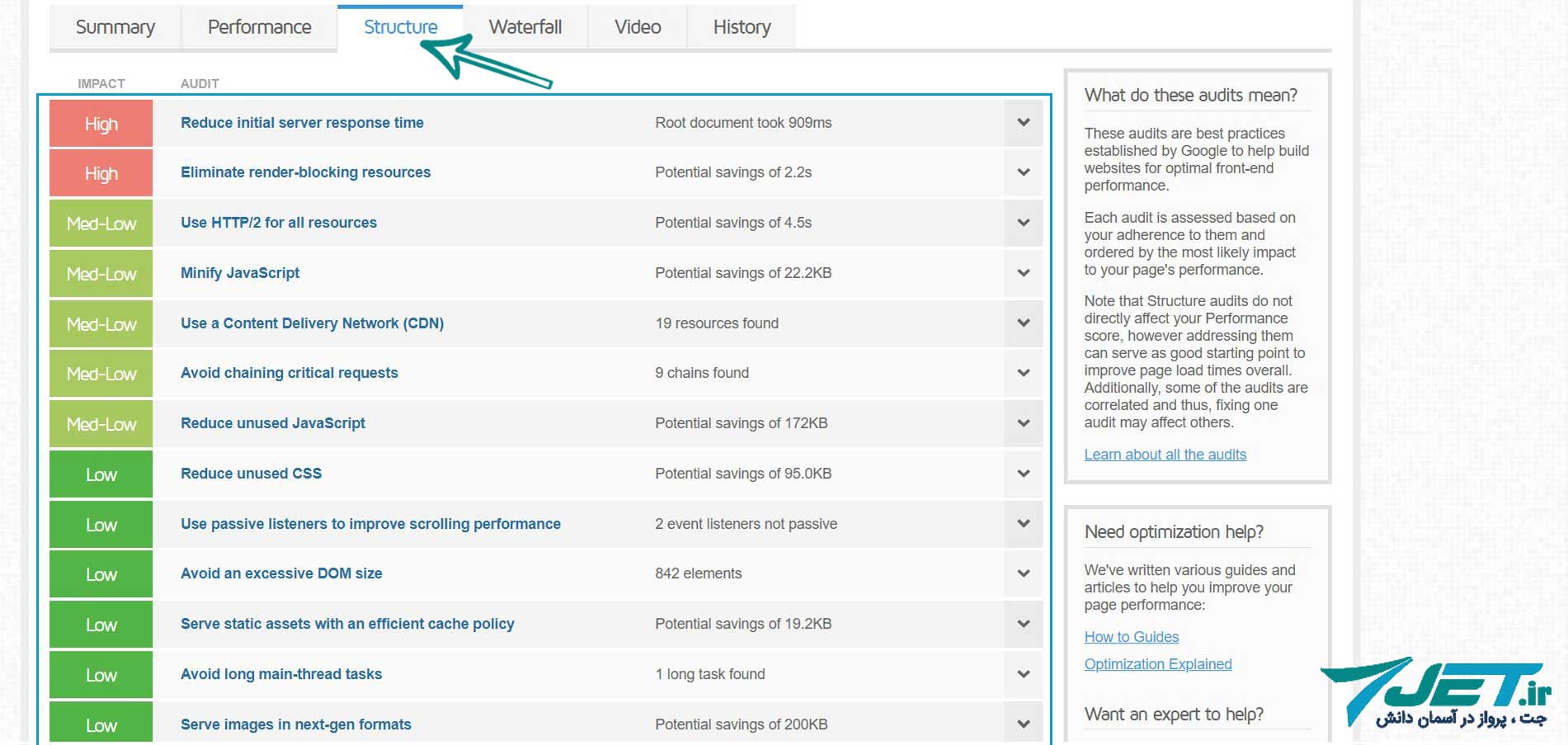Expand Avoid excessive DOM size chevron
This screenshot has width=1568, height=745.
(x=1024, y=573)
